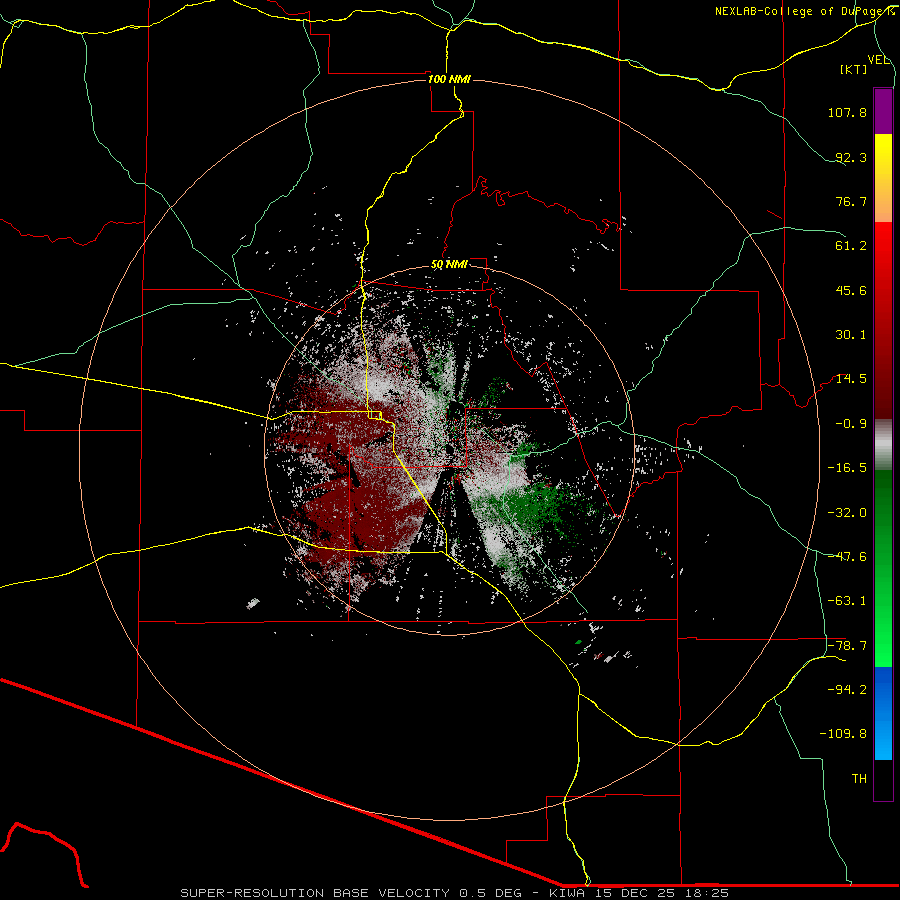Click the VEL legend title
The image size is (900, 900).
[878, 60]
